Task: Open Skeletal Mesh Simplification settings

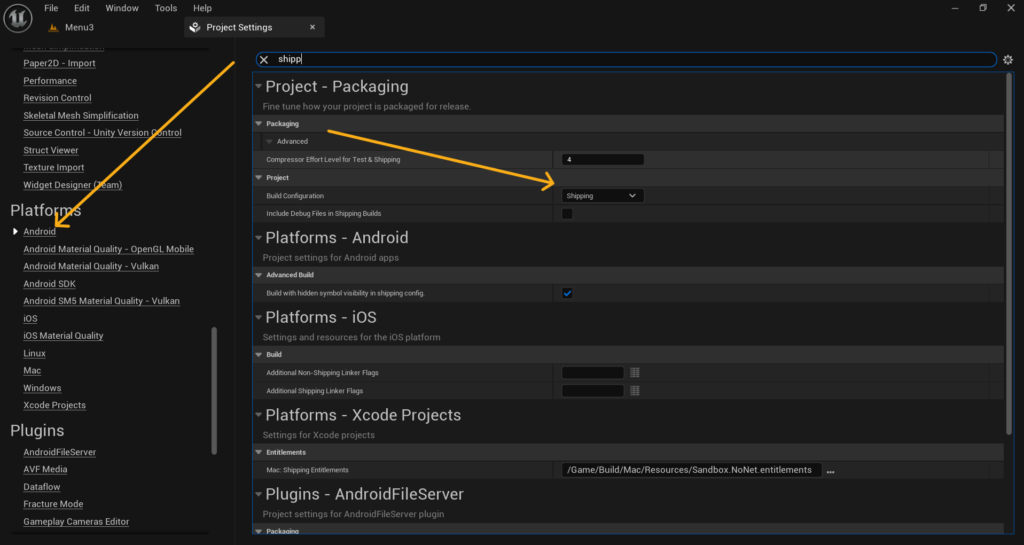Action: [x=81, y=116]
